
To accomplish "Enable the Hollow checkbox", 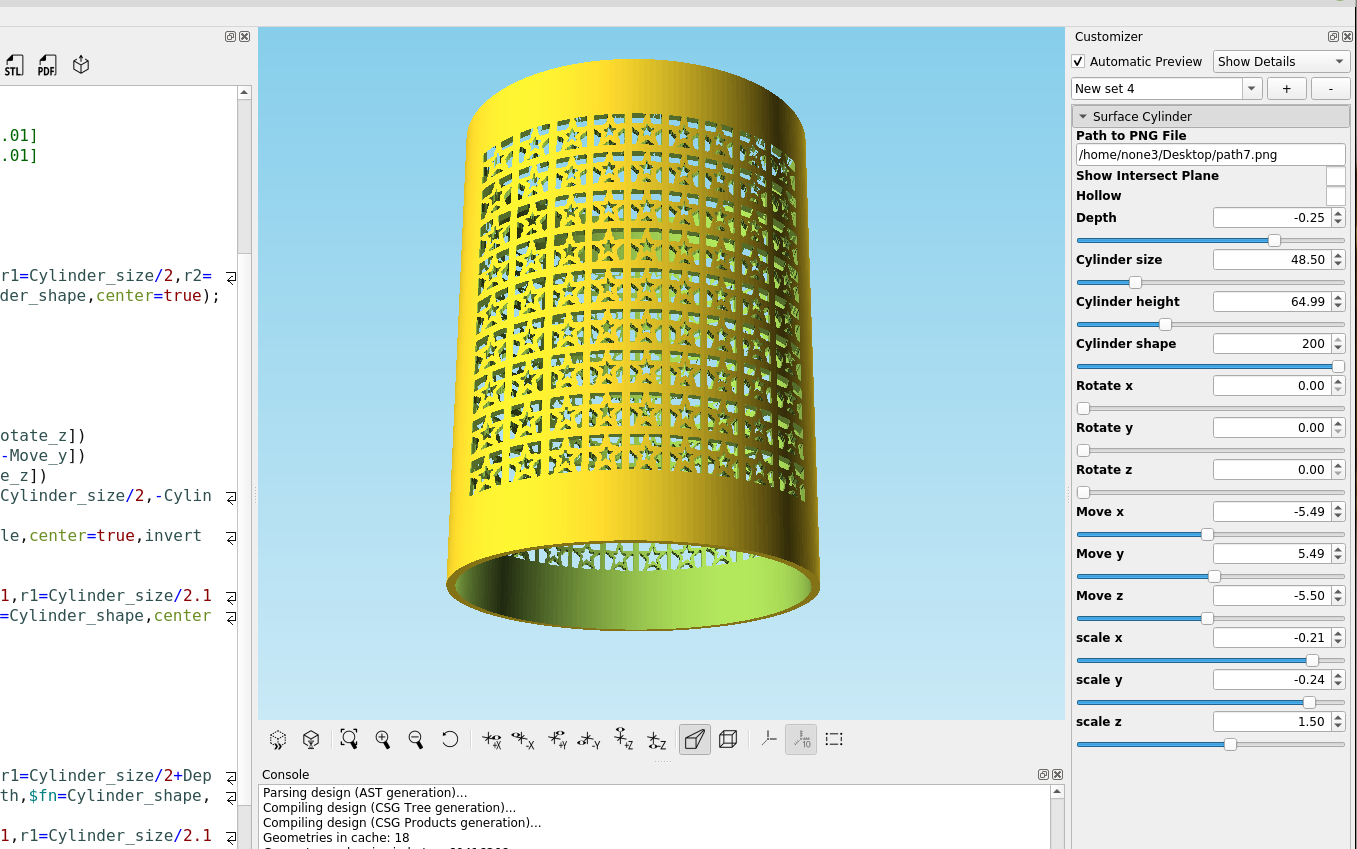I will [x=1336, y=196].
